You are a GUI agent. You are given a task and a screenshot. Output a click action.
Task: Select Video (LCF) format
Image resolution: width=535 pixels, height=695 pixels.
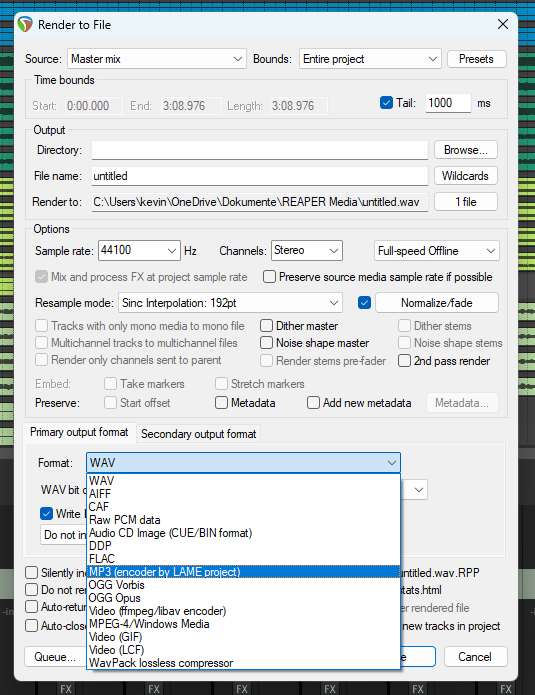(x=243, y=650)
